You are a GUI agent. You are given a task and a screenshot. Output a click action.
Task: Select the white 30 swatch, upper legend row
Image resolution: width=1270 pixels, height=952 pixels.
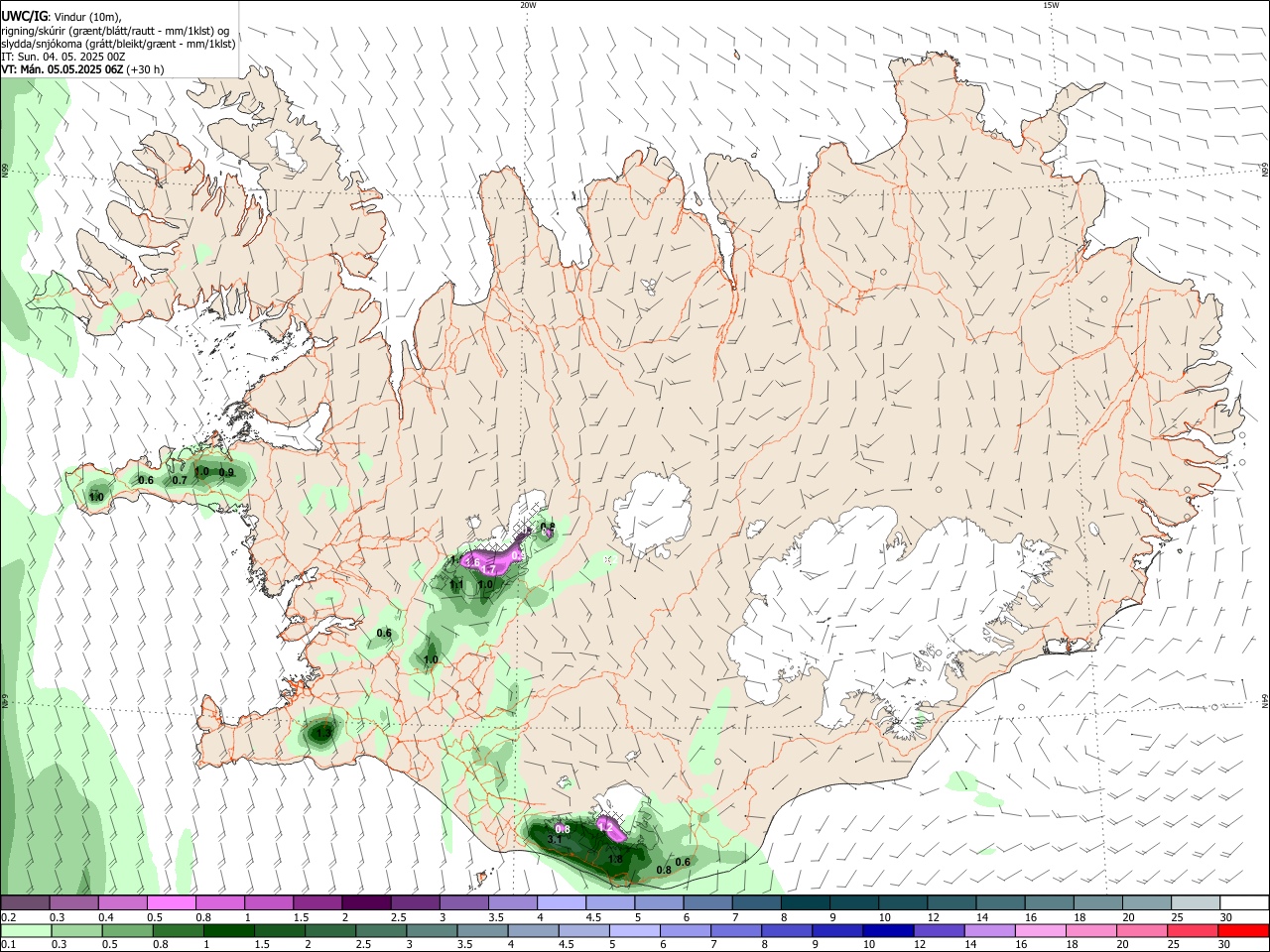coord(1244,903)
